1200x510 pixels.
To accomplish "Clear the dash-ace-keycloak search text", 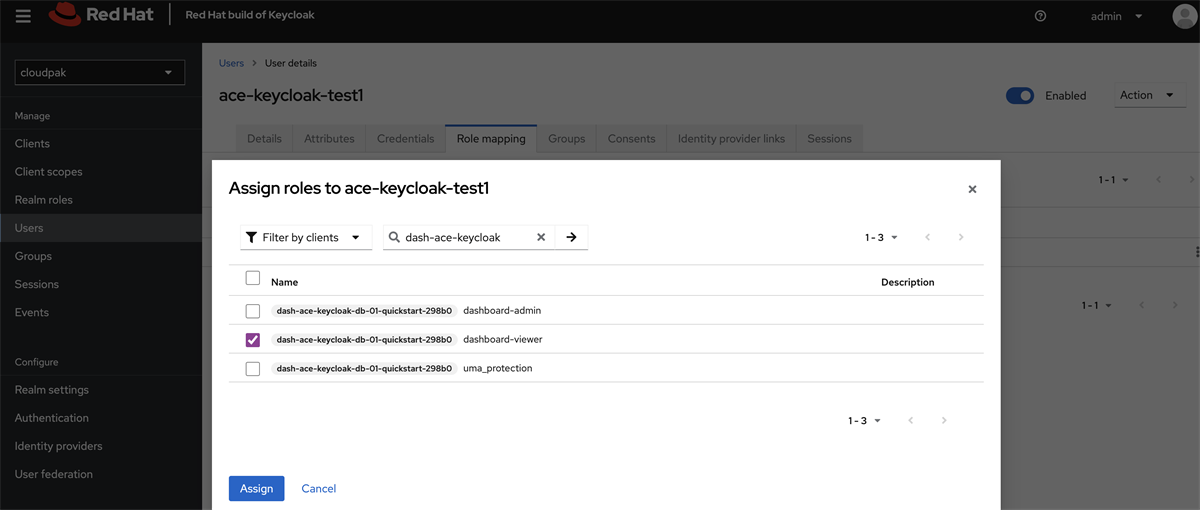I will click(x=541, y=237).
